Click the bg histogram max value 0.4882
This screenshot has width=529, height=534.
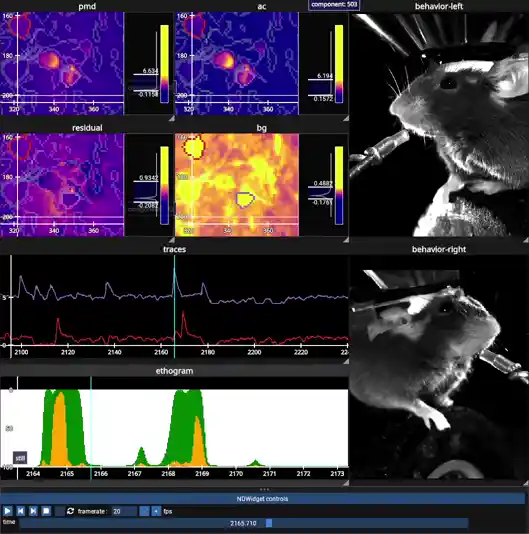pyautogui.click(x=323, y=183)
